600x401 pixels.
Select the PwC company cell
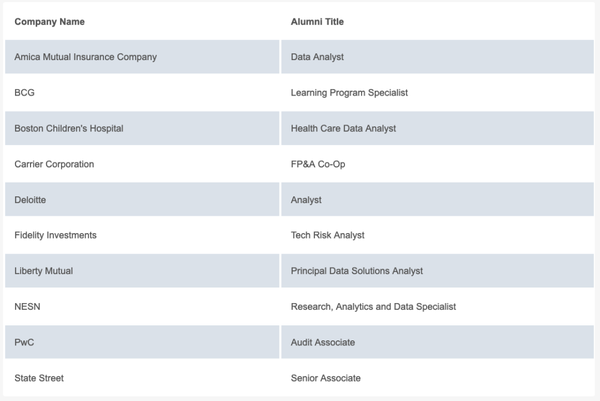[x=142, y=342]
